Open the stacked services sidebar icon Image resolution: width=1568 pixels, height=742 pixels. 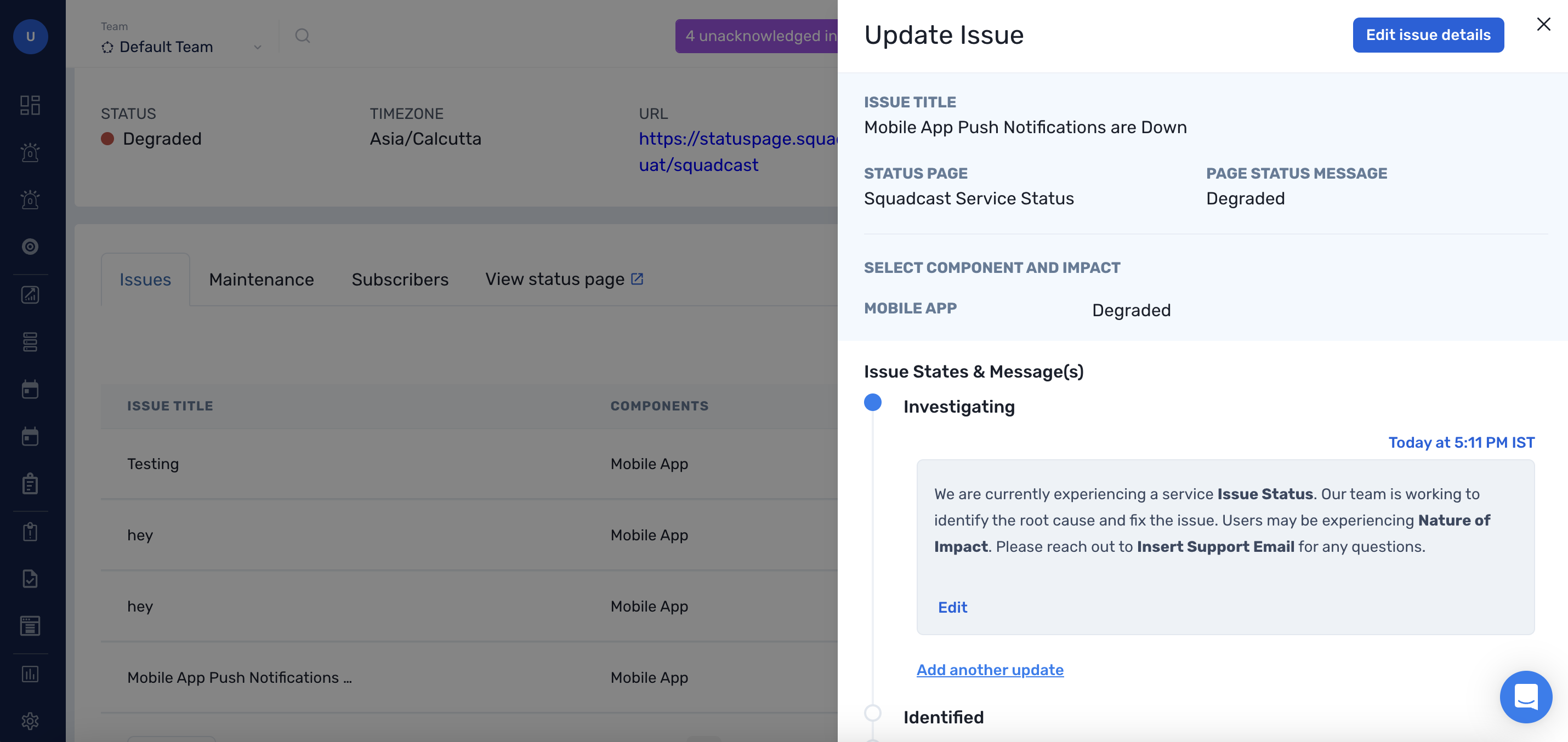coord(30,342)
